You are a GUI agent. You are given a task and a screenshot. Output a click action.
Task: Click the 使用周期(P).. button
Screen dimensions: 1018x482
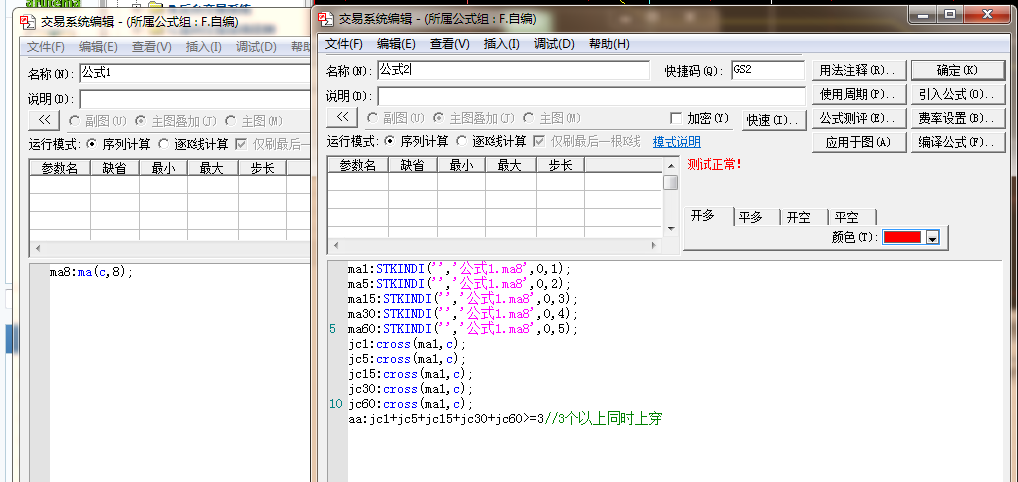click(x=858, y=94)
